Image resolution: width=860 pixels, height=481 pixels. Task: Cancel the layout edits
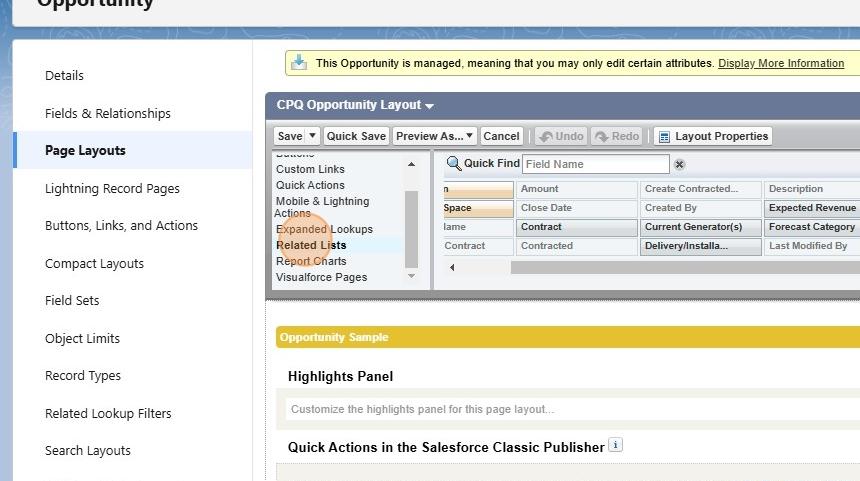coord(501,136)
